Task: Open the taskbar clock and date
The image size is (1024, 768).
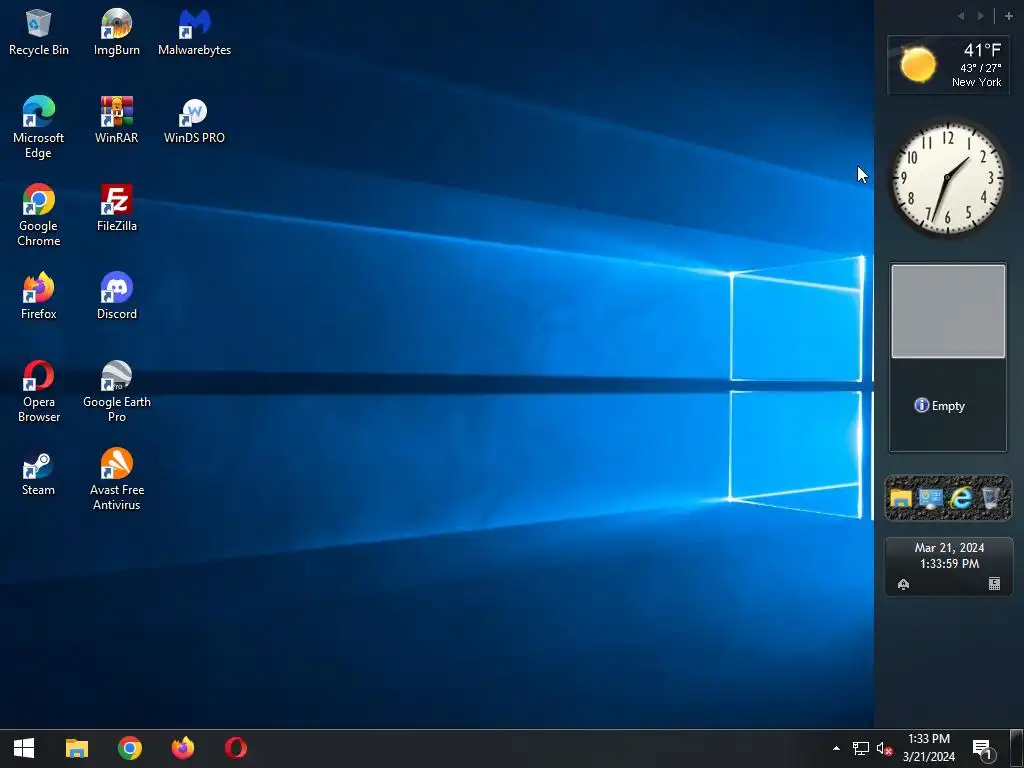Action: pyautogui.click(x=929, y=748)
